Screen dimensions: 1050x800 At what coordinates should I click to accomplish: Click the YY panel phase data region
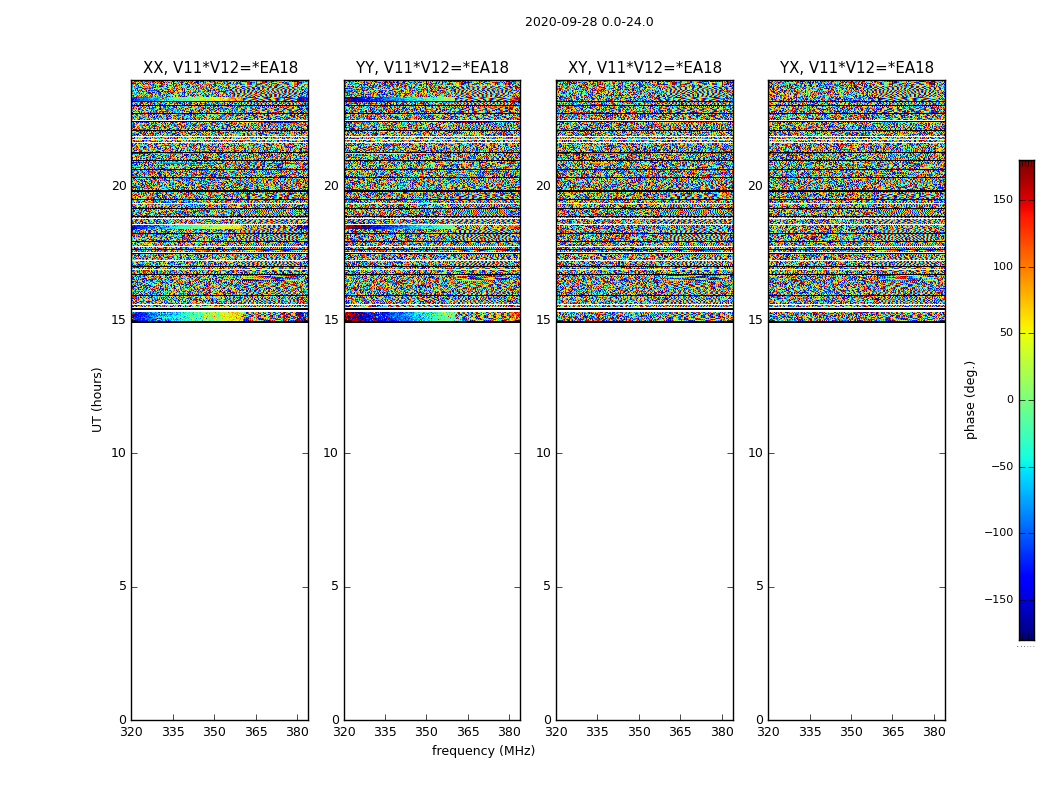[x=433, y=201]
